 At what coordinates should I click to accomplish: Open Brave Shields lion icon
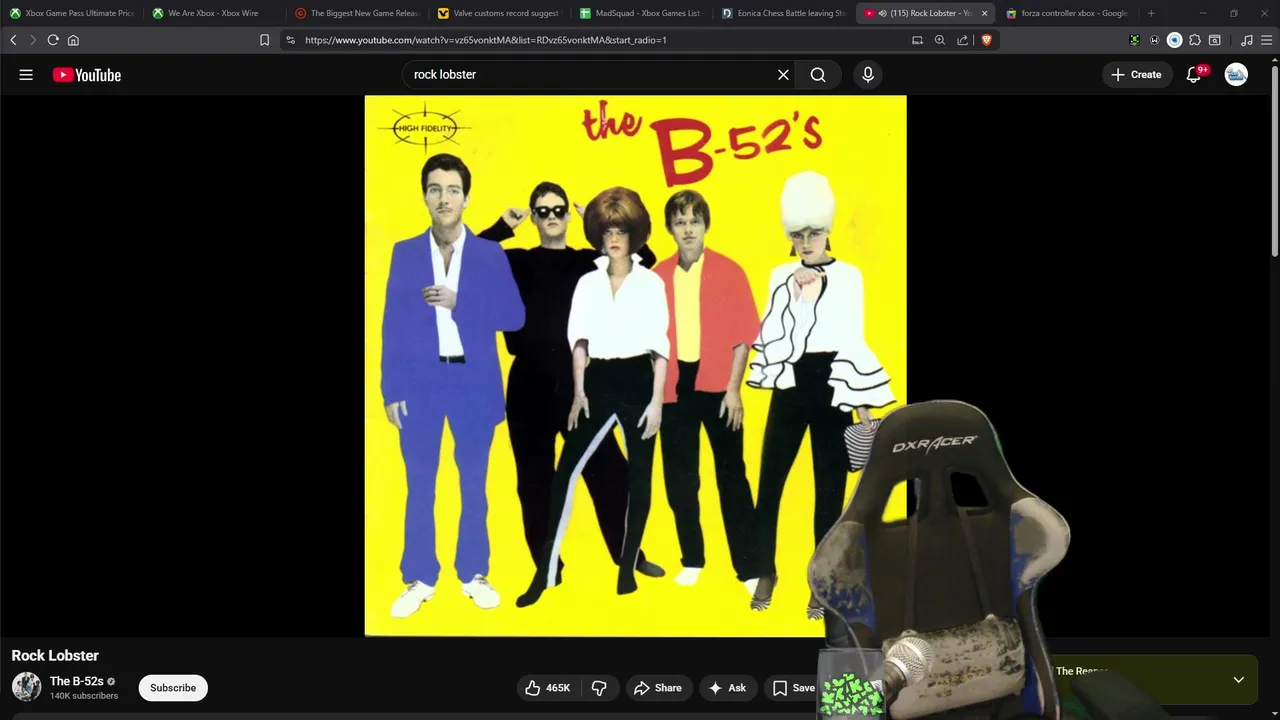click(986, 40)
